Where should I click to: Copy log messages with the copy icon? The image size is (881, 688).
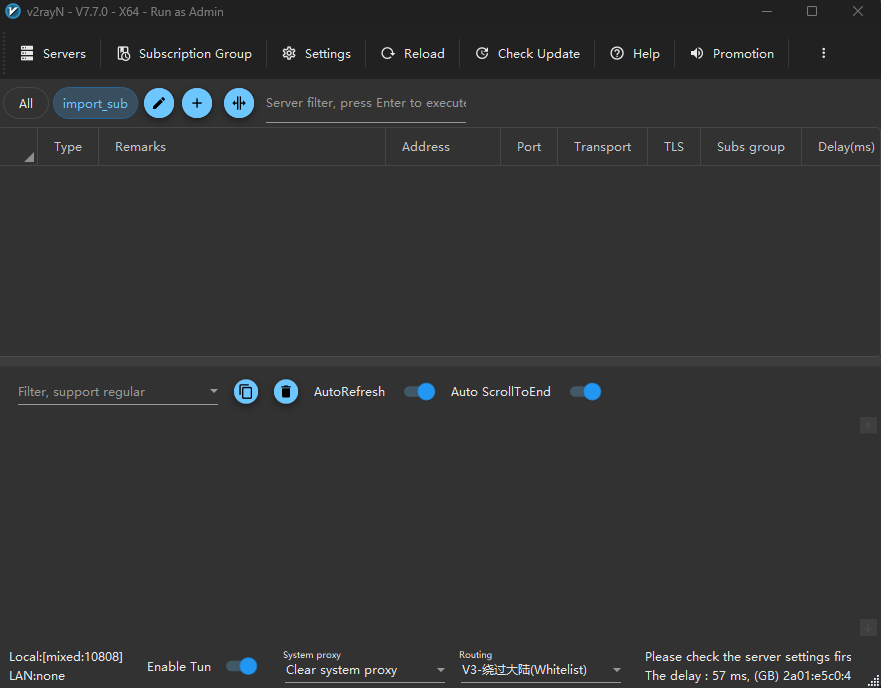click(x=246, y=392)
